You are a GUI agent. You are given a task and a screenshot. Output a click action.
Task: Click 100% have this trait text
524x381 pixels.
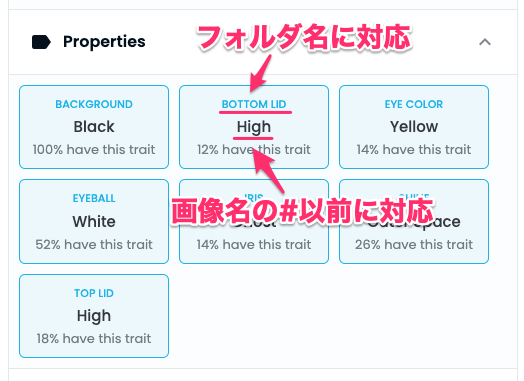click(x=94, y=149)
